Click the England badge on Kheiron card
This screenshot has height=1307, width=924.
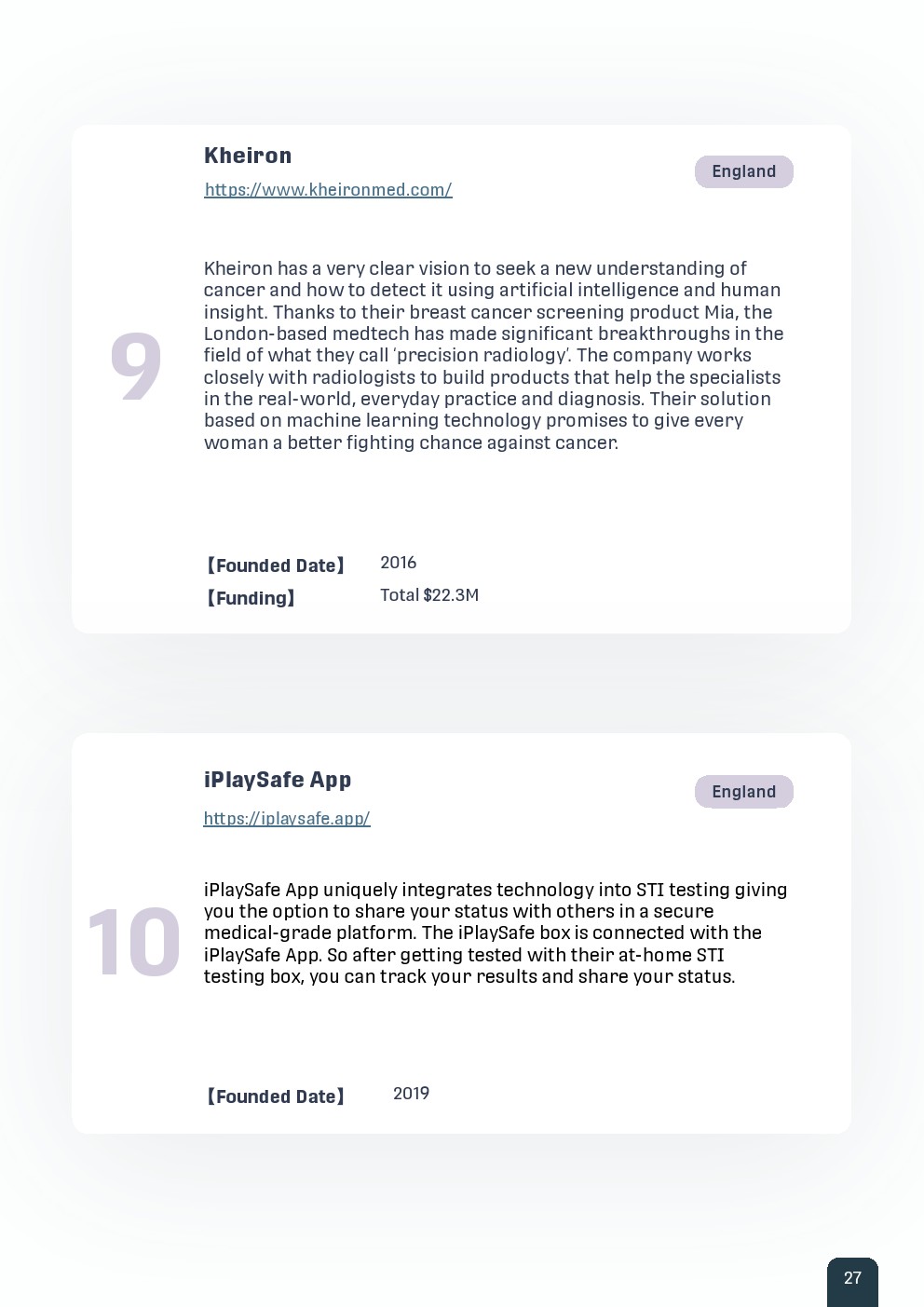pos(743,171)
